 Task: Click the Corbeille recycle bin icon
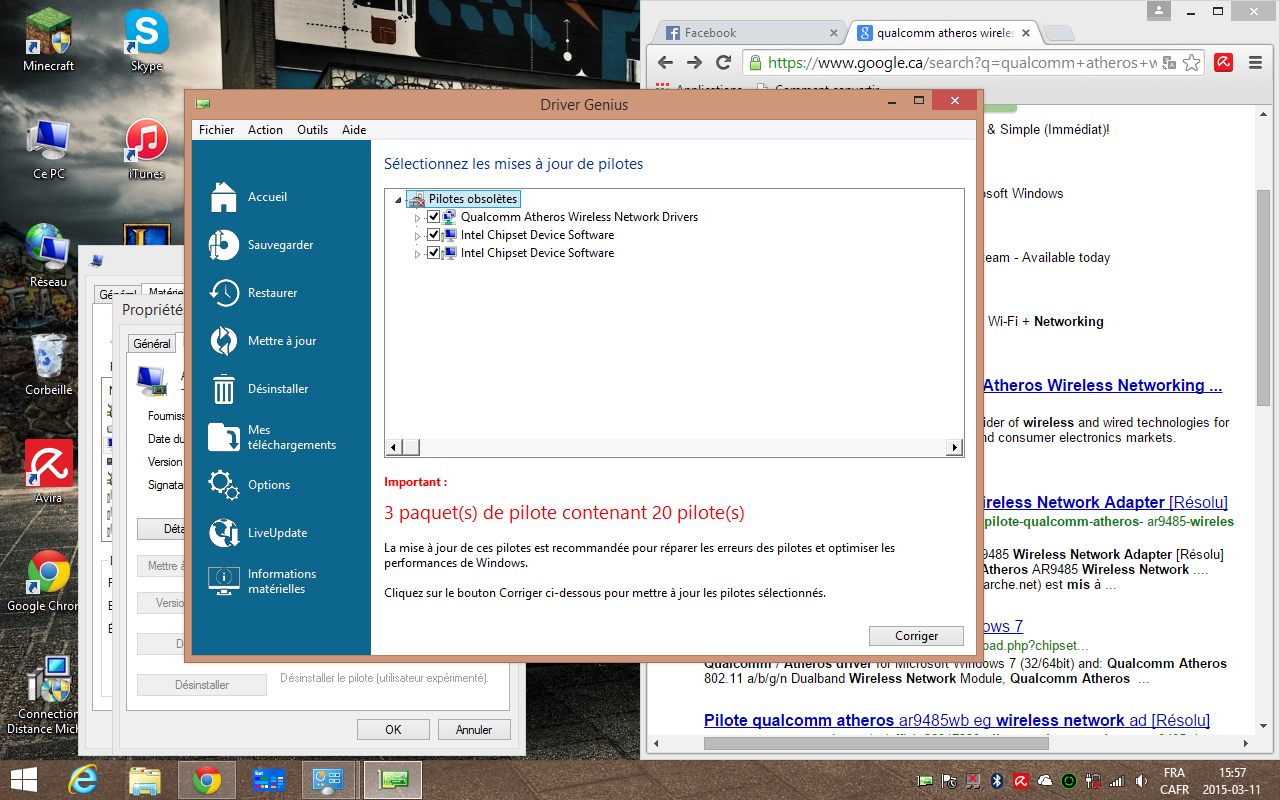pyautogui.click(x=48, y=364)
